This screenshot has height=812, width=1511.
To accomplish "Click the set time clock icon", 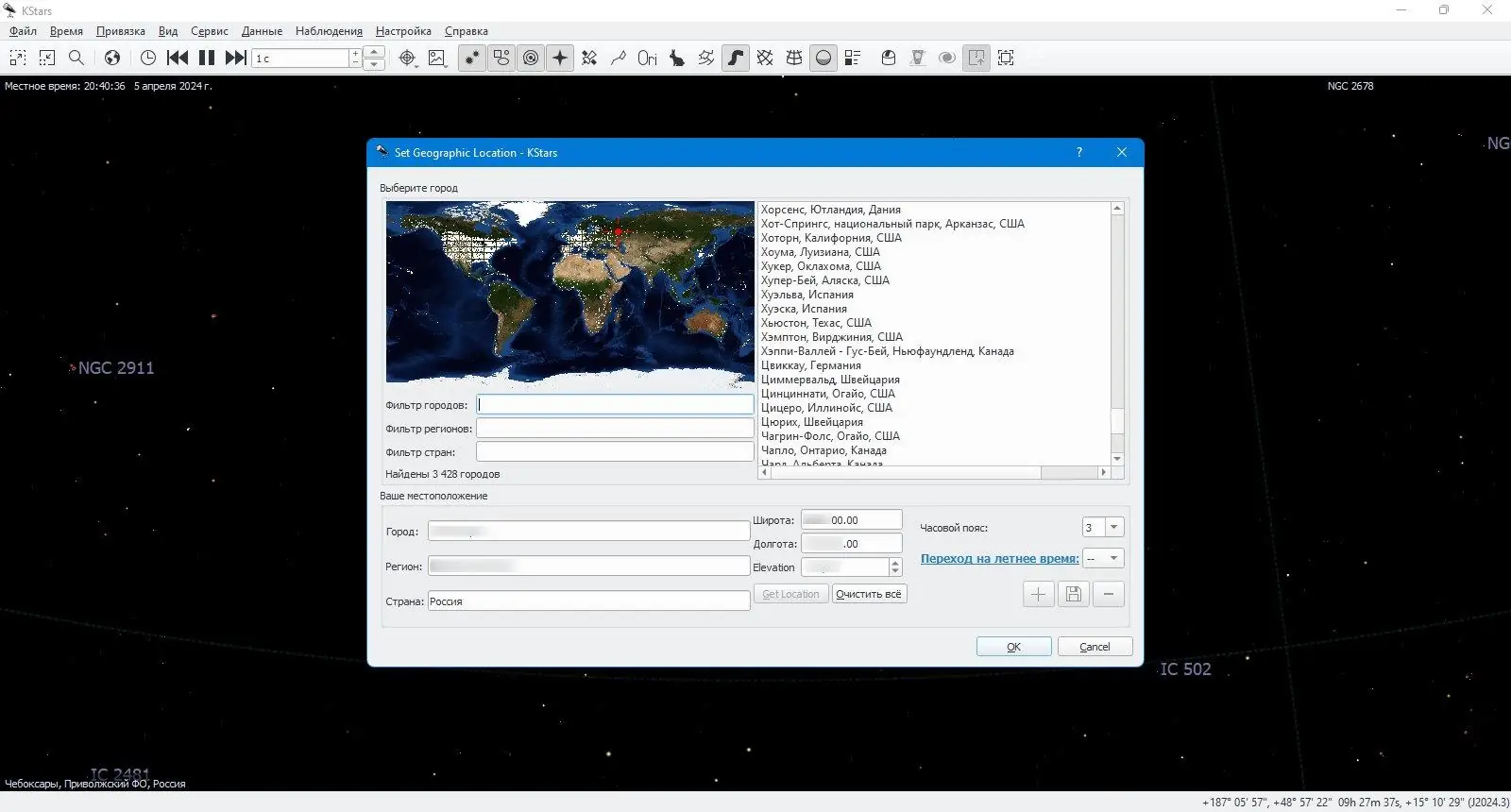I will [x=148, y=58].
